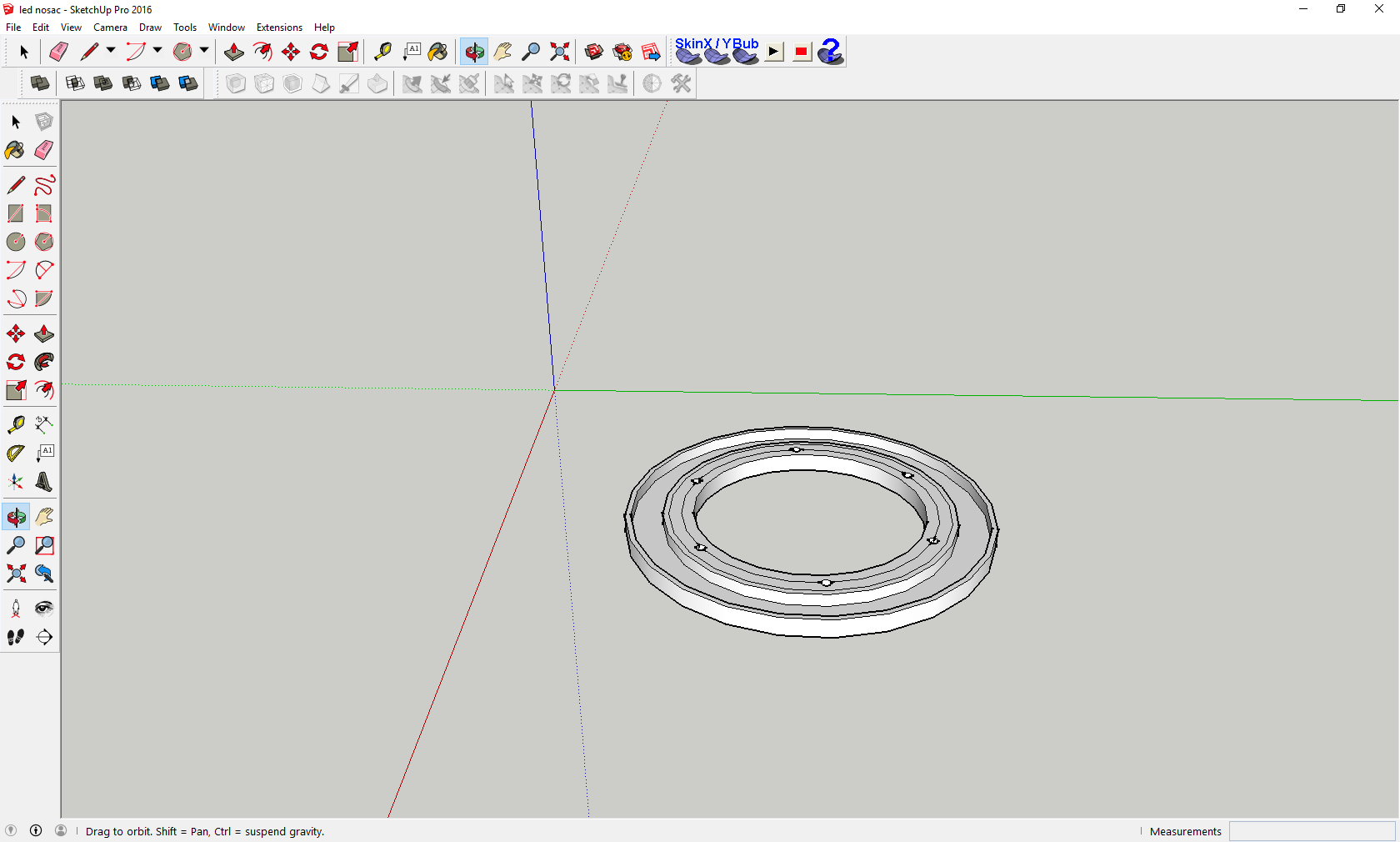Select the Rotated Rectangle tool
The height and width of the screenshot is (842, 1400).
tap(44, 213)
